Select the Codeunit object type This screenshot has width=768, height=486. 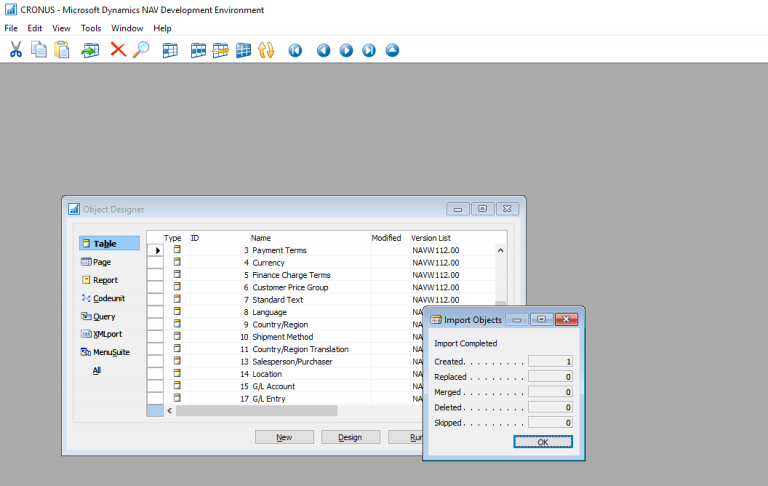click(x=108, y=298)
